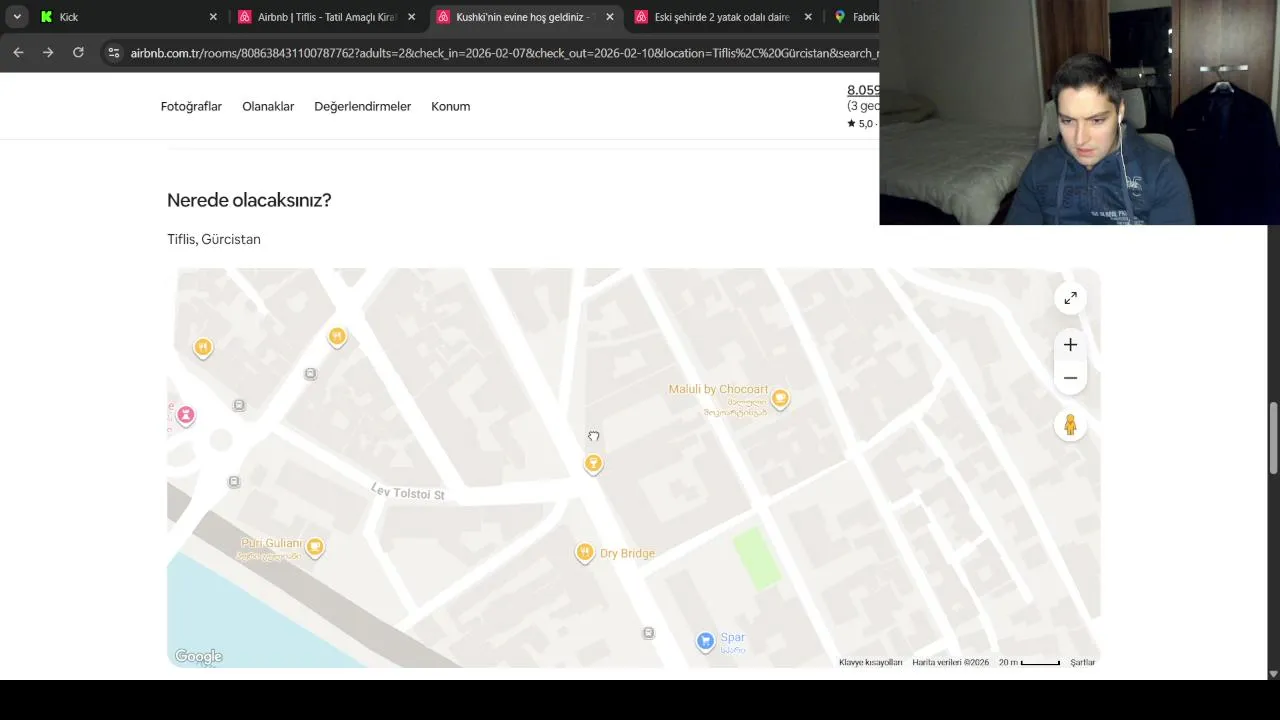
Task: Zoom out using the map minus button
Action: pos(1070,378)
